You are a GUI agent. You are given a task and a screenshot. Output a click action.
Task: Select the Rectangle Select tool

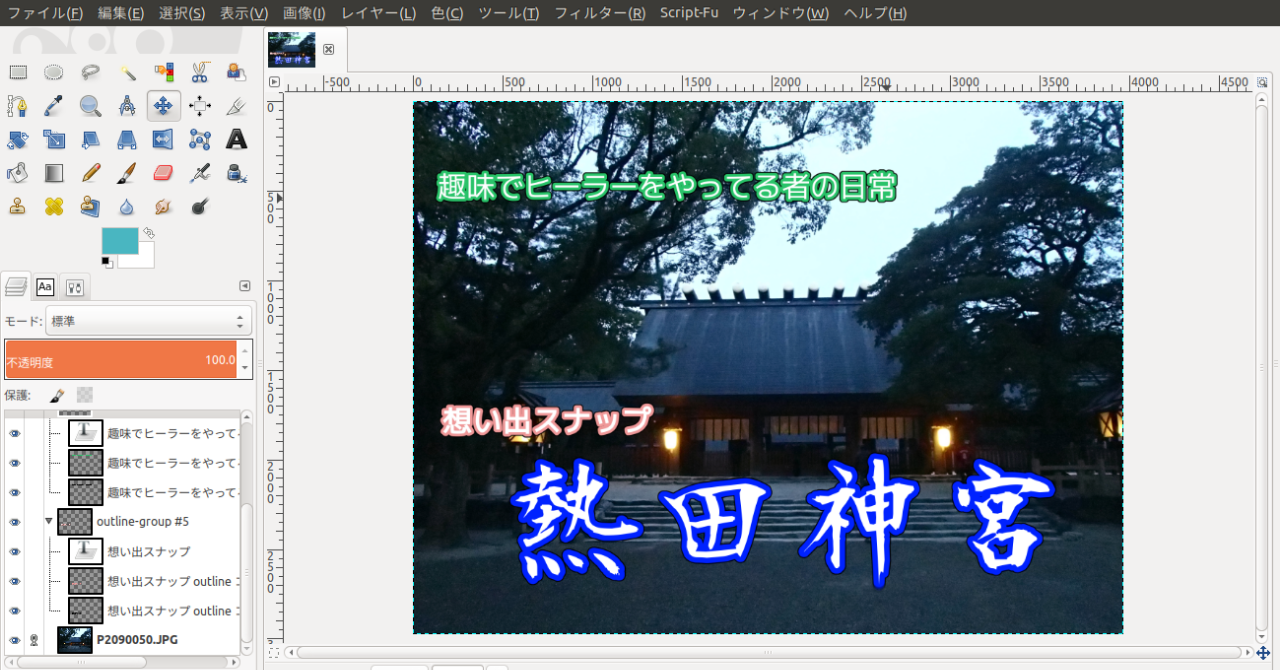(18, 72)
